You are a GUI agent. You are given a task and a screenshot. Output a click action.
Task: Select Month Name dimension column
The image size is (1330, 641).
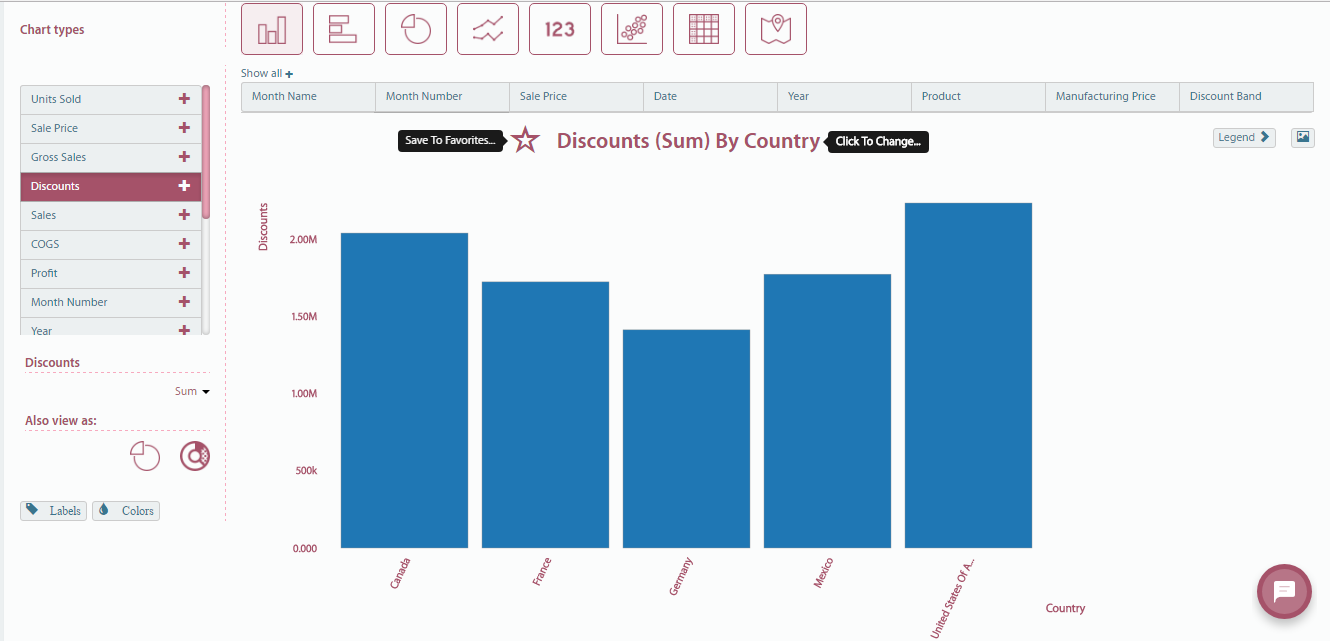pyautogui.click(x=308, y=97)
